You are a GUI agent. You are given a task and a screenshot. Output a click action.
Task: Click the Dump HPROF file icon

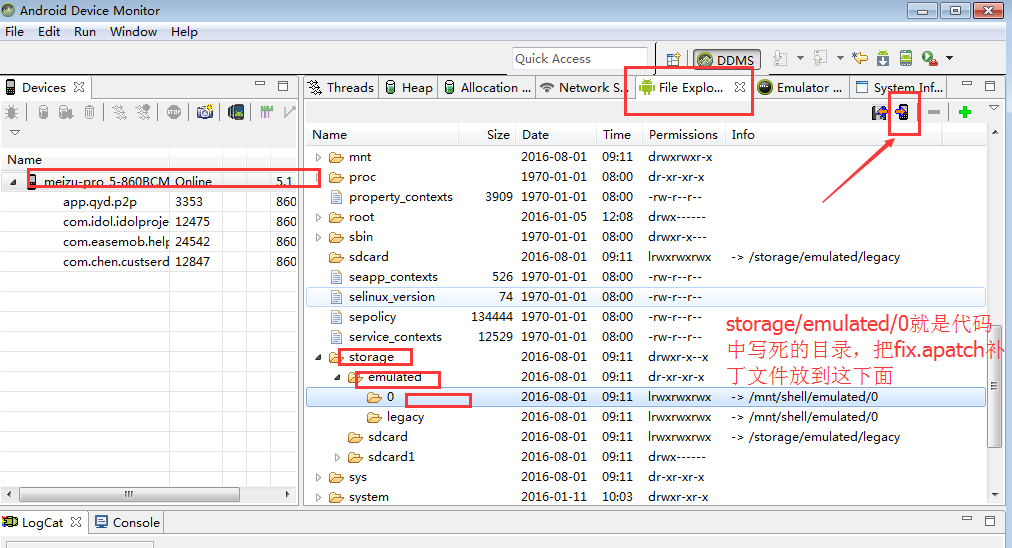tap(66, 112)
